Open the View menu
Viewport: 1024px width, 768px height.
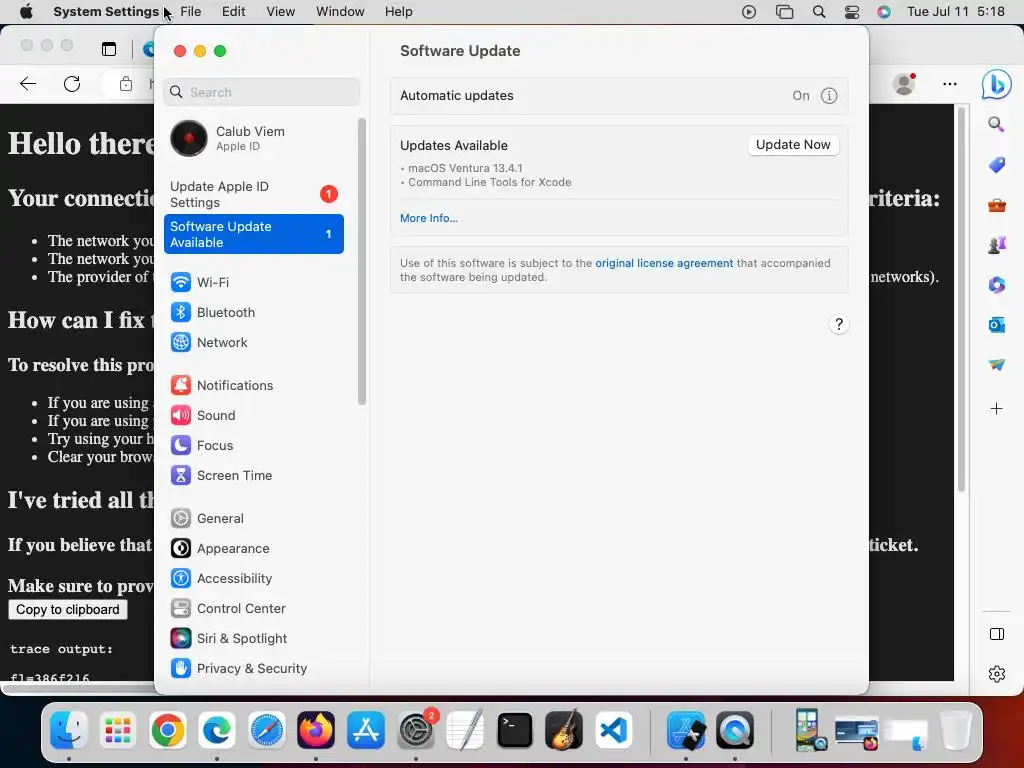pyautogui.click(x=281, y=12)
